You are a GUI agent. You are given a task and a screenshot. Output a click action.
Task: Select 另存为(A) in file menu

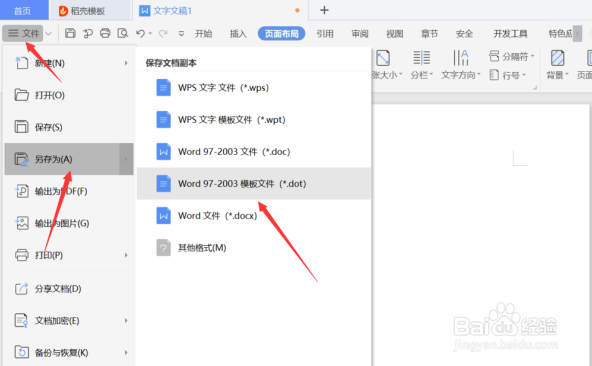69,159
